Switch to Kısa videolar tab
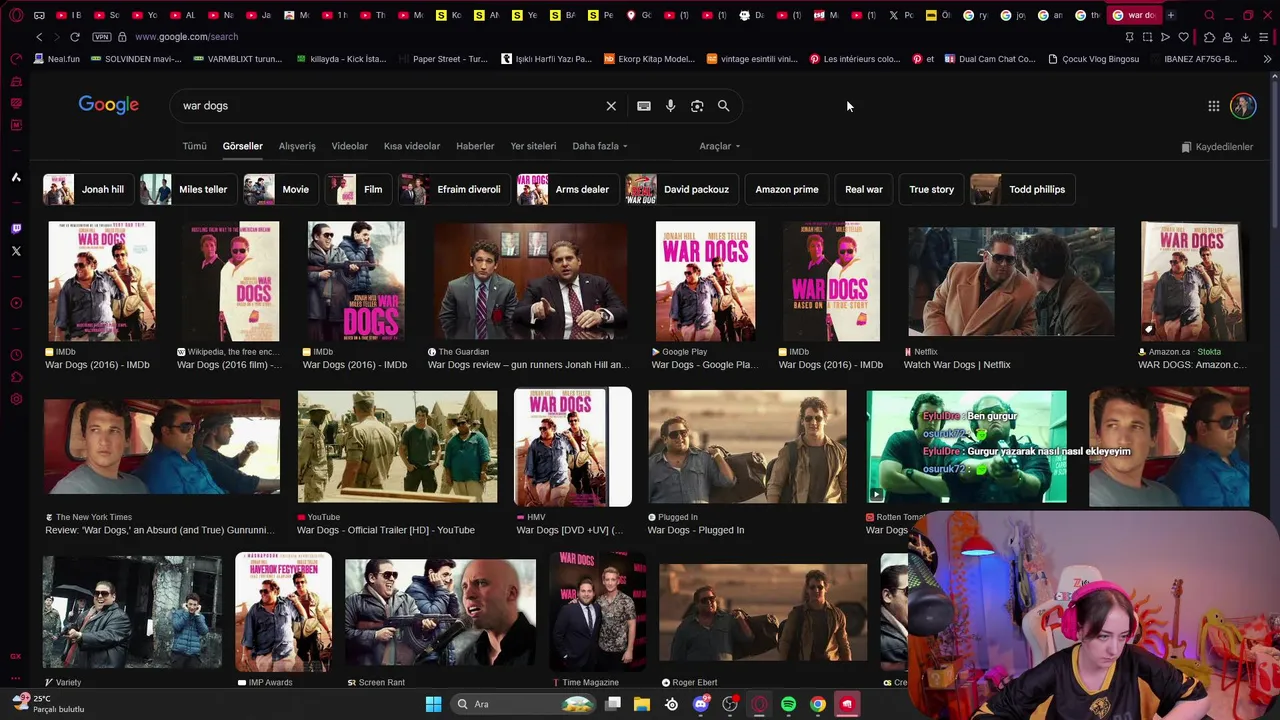The width and height of the screenshot is (1280, 720). point(412,146)
